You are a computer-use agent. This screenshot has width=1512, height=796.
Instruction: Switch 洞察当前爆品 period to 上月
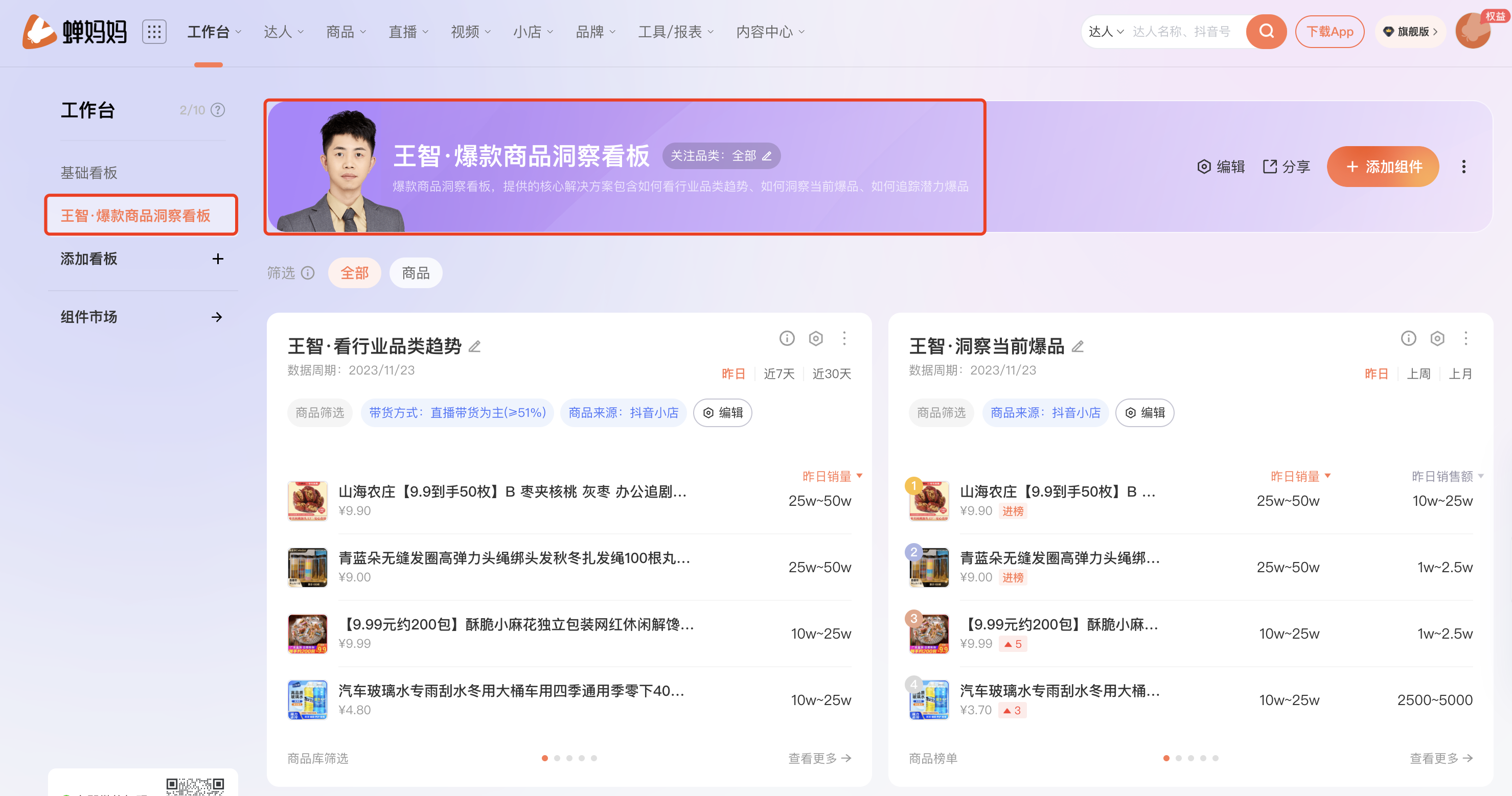(x=1460, y=373)
